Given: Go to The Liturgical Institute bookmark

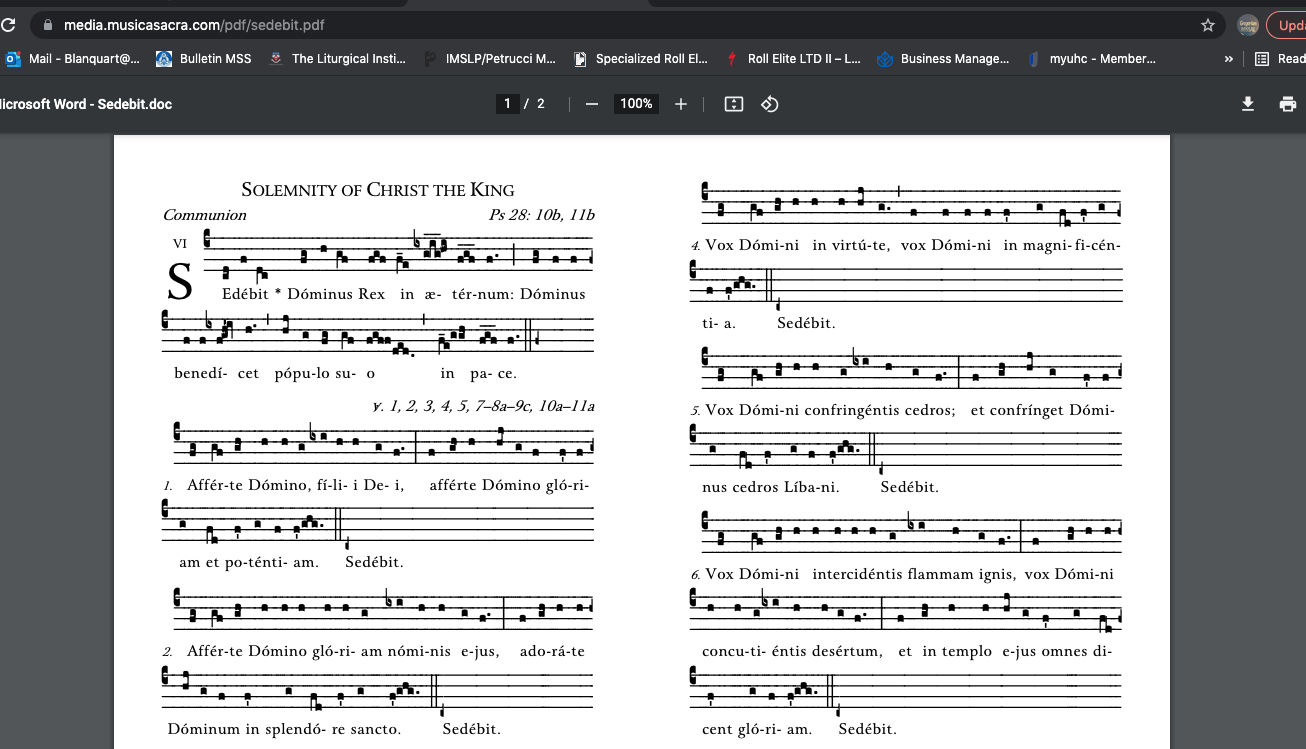Looking at the screenshot, I should pos(338,59).
